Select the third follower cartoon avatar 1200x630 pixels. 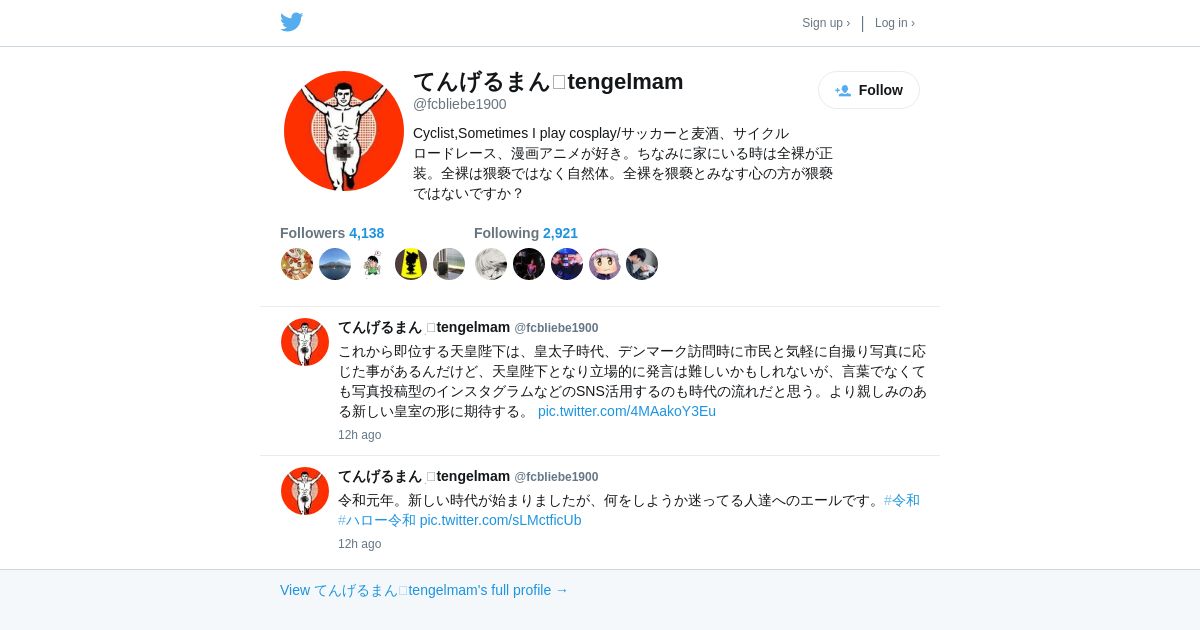[x=373, y=264]
